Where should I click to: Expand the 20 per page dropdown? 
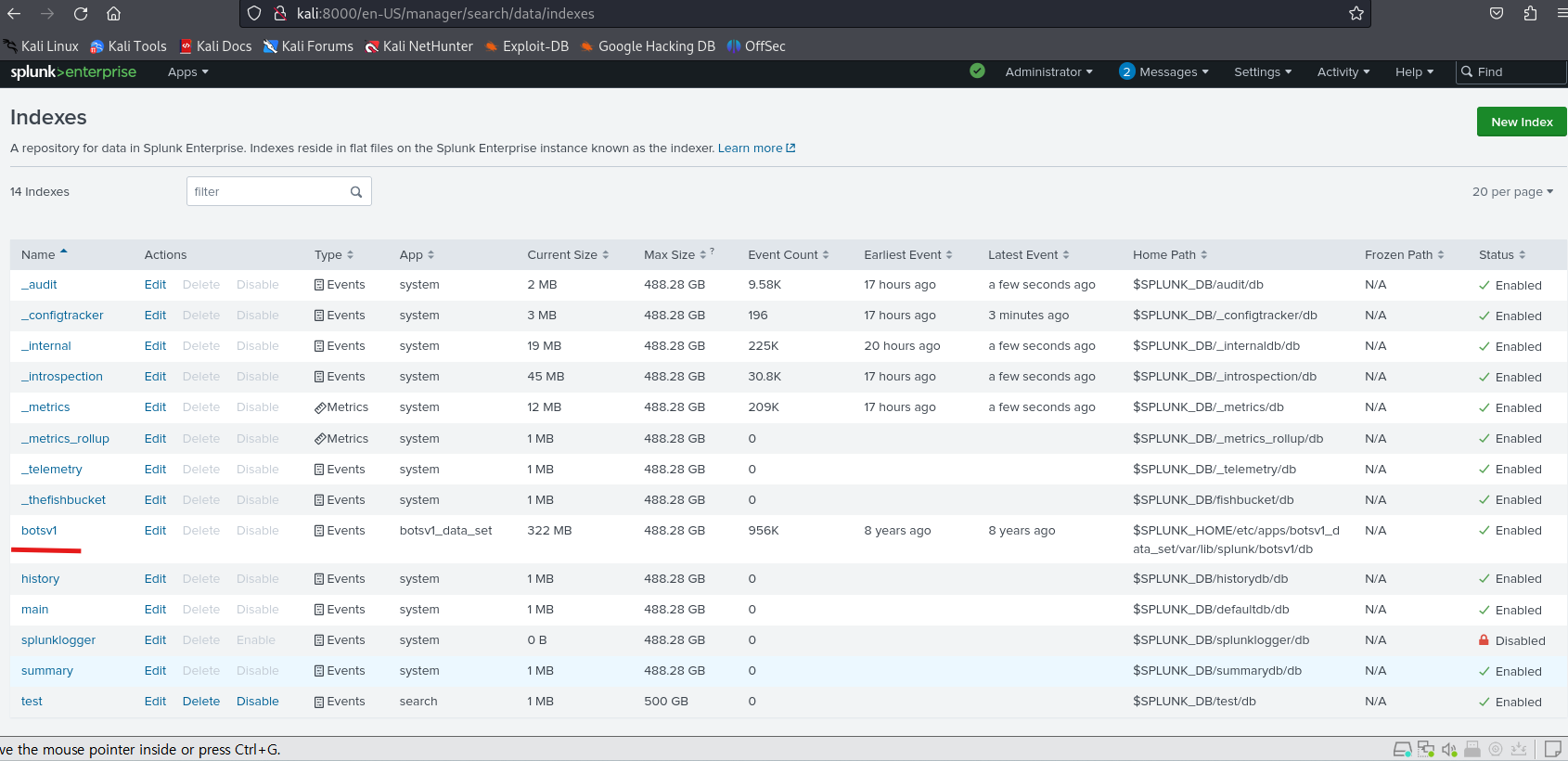coord(1512,192)
